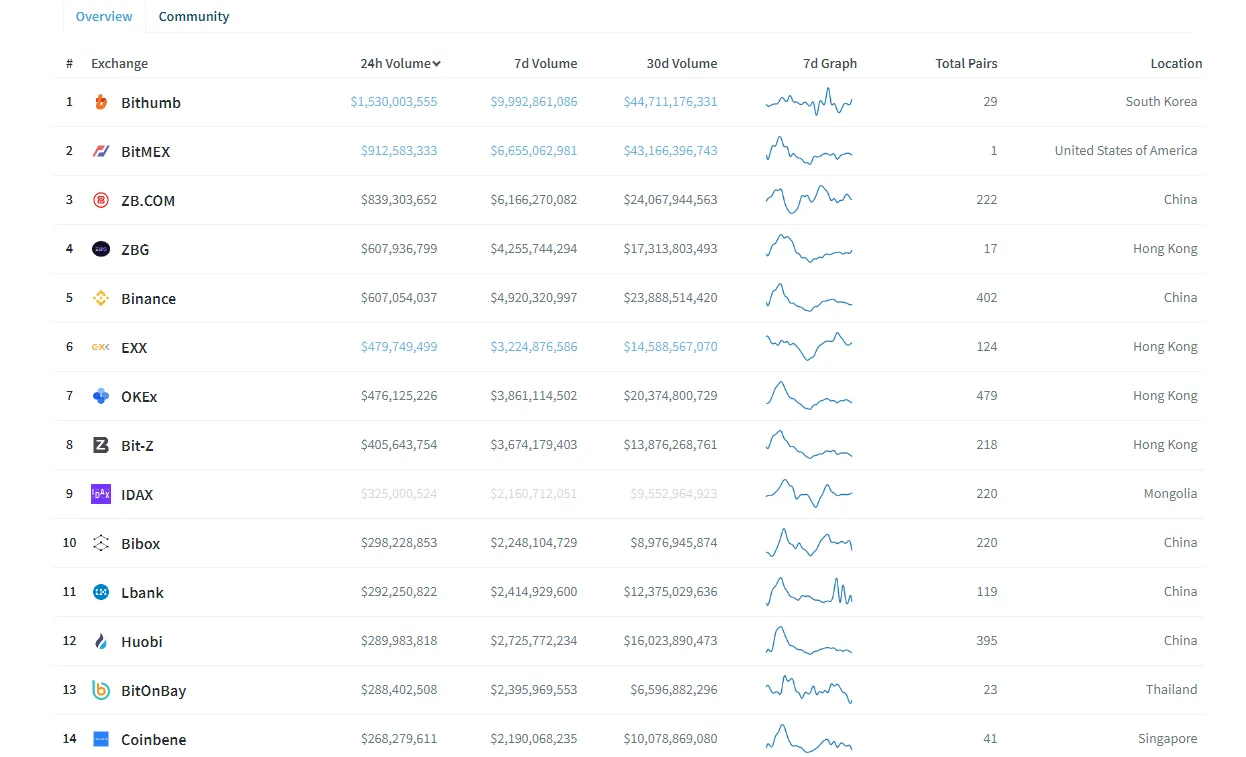This screenshot has height=757, width=1246.
Task: Click the Bibox exchange logo icon
Action: tap(101, 543)
